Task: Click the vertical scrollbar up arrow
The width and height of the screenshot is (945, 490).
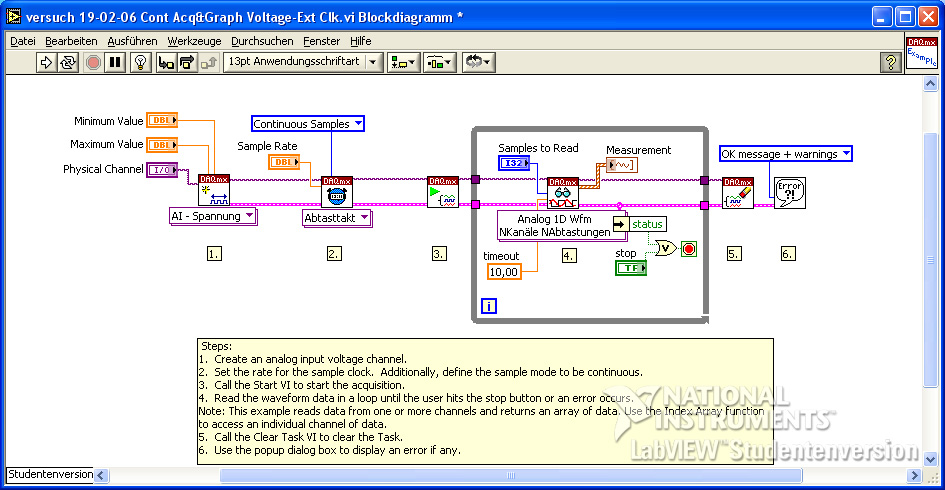Action: coord(931,84)
